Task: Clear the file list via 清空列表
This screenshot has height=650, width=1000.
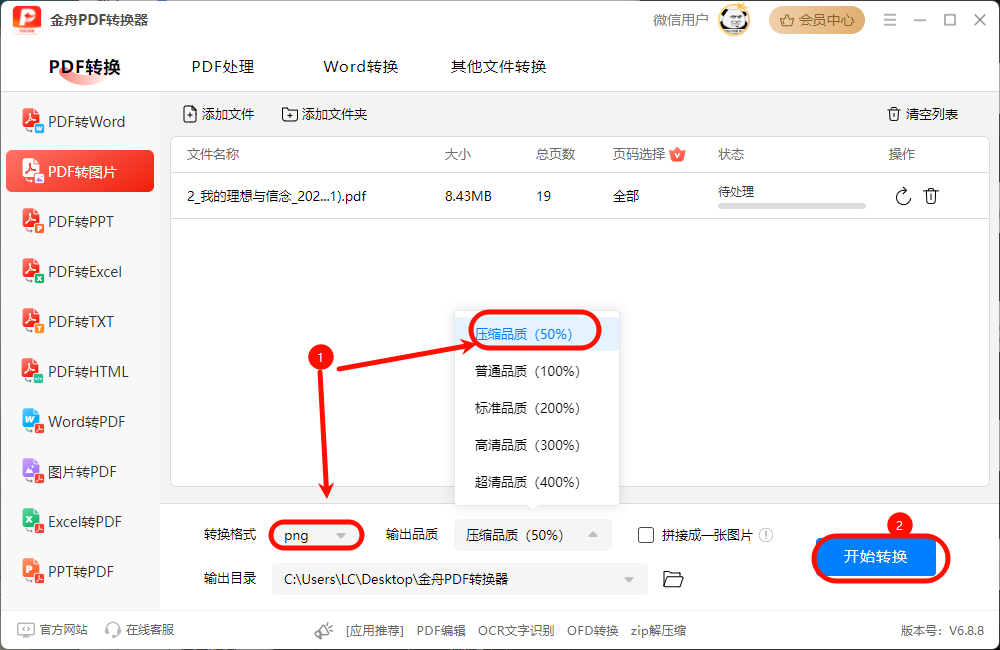Action: [x=921, y=114]
